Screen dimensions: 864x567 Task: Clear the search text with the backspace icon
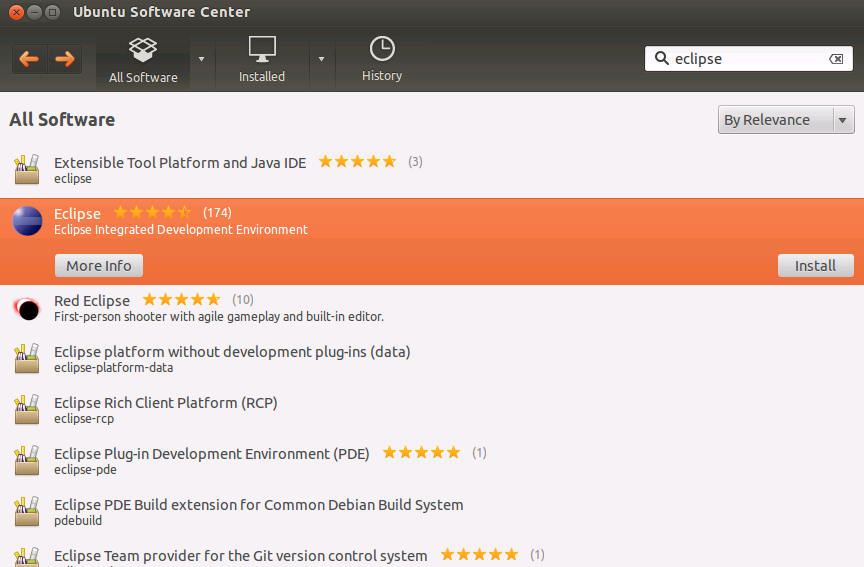[836, 59]
